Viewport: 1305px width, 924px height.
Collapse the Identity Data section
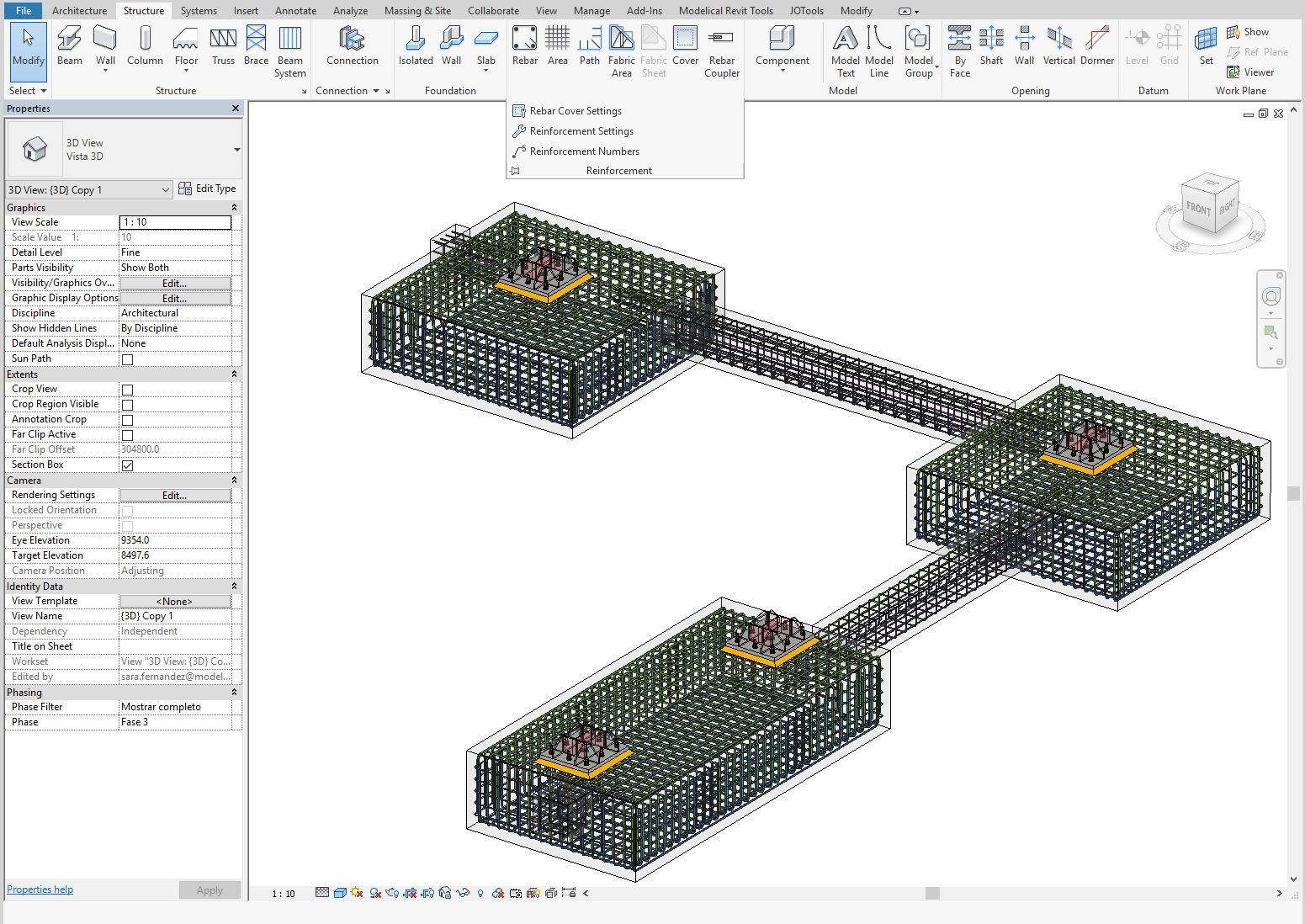point(234,586)
